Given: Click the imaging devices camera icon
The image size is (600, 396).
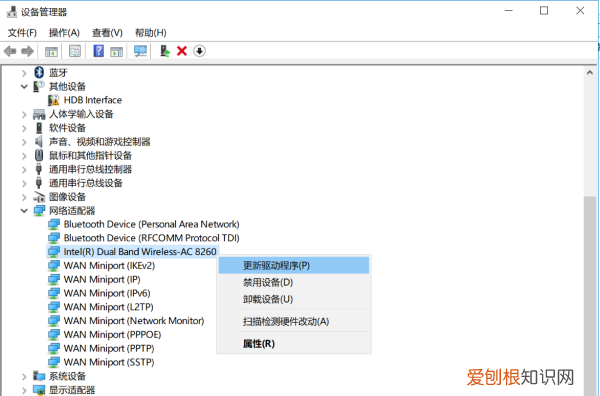Looking at the screenshot, I should (x=39, y=197).
